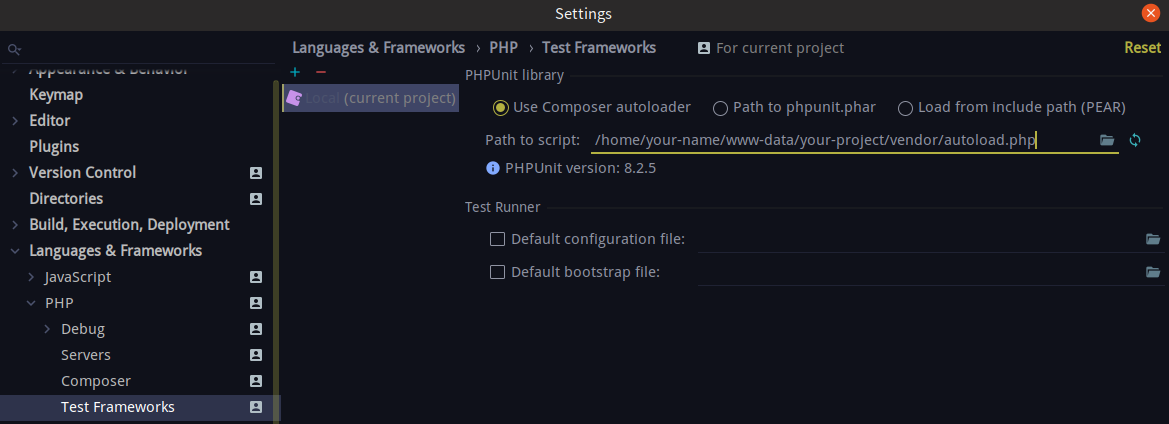This screenshot has height=424, width=1169.
Task: Click the remove configuration minus icon
Action: pyautogui.click(x=320, y=72)
